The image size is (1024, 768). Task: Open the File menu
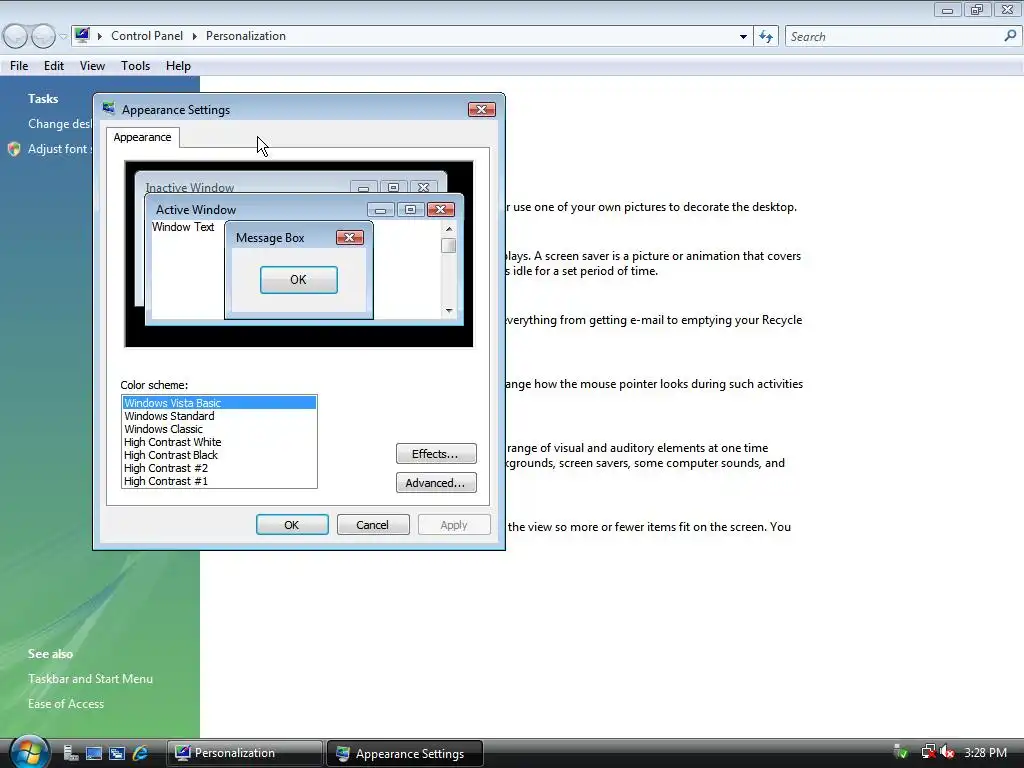[19, 66]
